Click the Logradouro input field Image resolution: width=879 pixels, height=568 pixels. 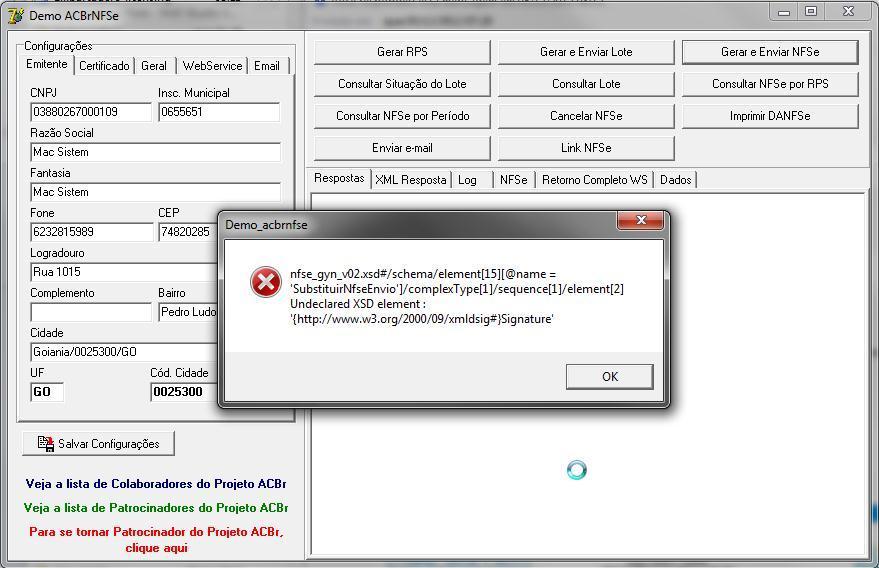click(124, 272)
